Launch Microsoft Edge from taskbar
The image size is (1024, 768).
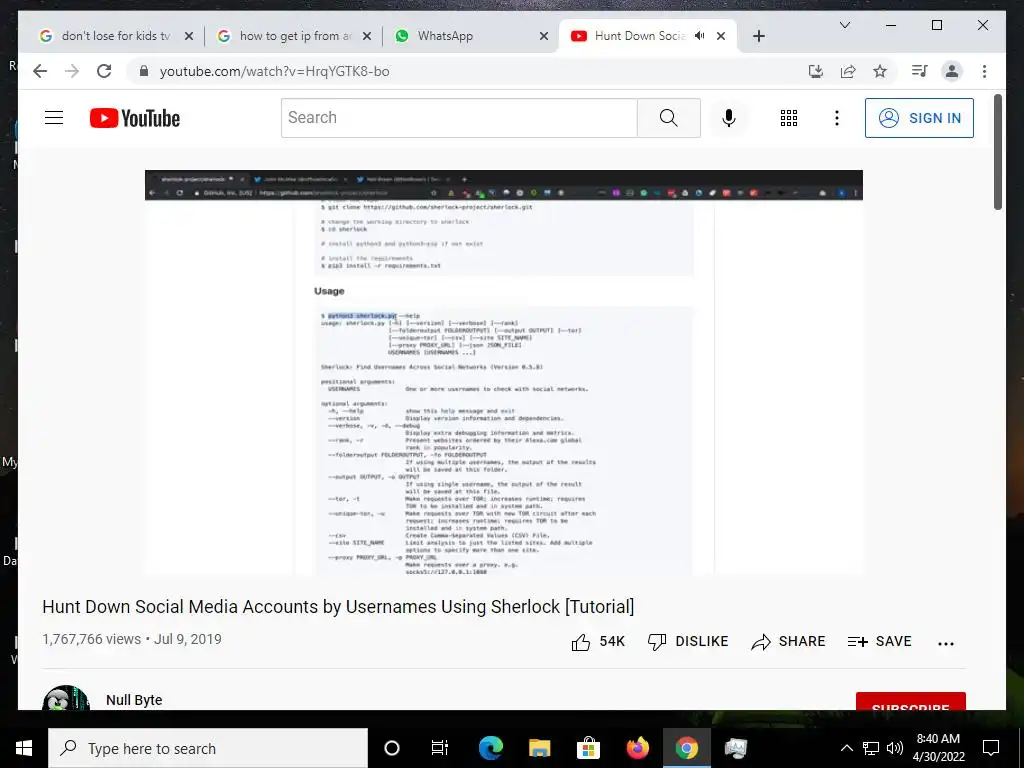[x=490, y=748]
